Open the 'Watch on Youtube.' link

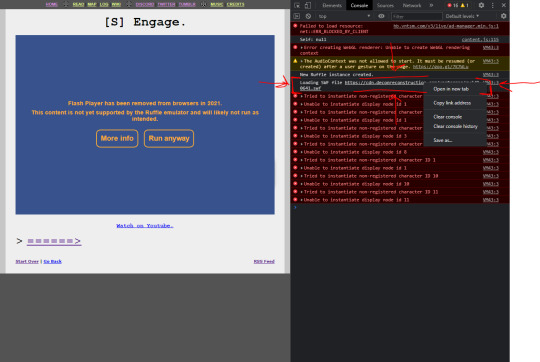pos(145,226)
